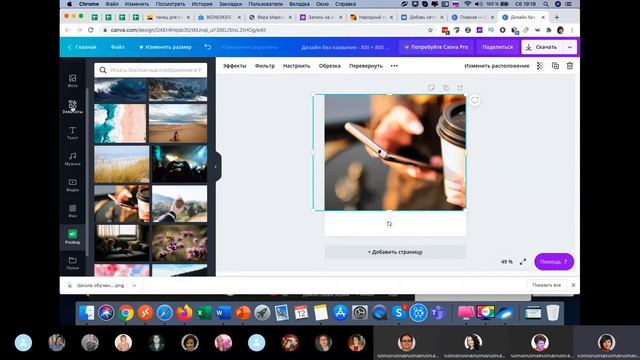Click the rotate handle below the image
This screenshot has height=360, width=640.
(x=389, y=224)
